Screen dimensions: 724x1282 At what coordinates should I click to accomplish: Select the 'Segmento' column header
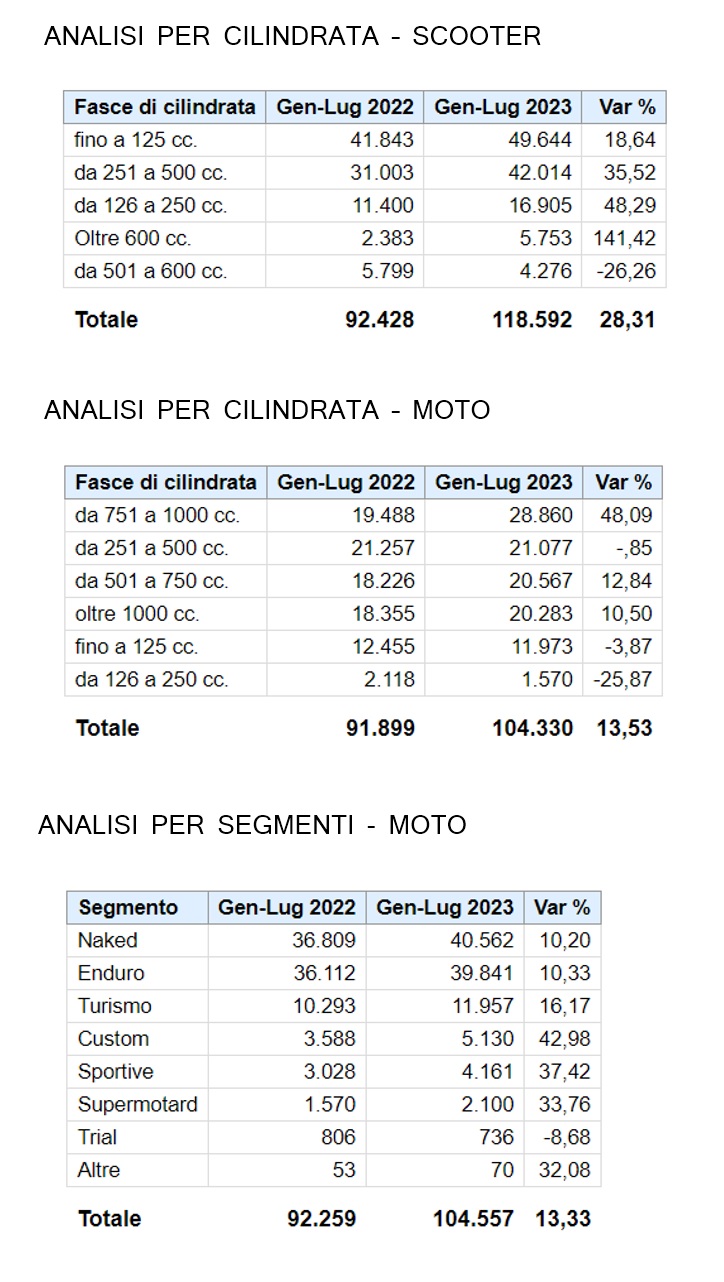coord(128,908)
